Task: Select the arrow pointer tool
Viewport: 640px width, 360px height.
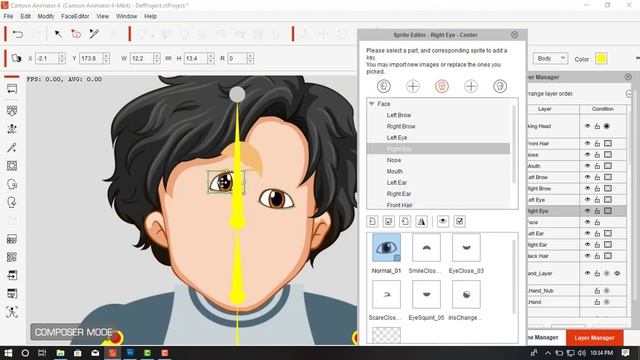Action: 58,34
